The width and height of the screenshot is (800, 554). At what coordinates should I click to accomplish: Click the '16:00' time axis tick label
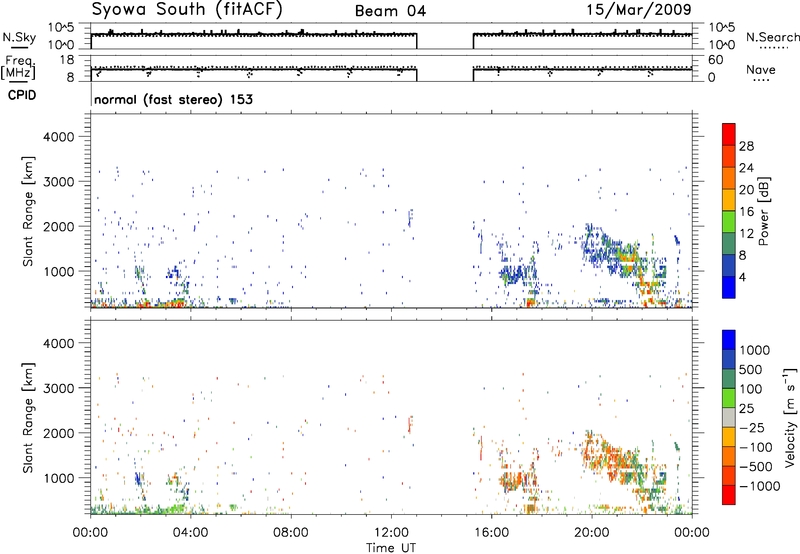(x=491, y=532)
